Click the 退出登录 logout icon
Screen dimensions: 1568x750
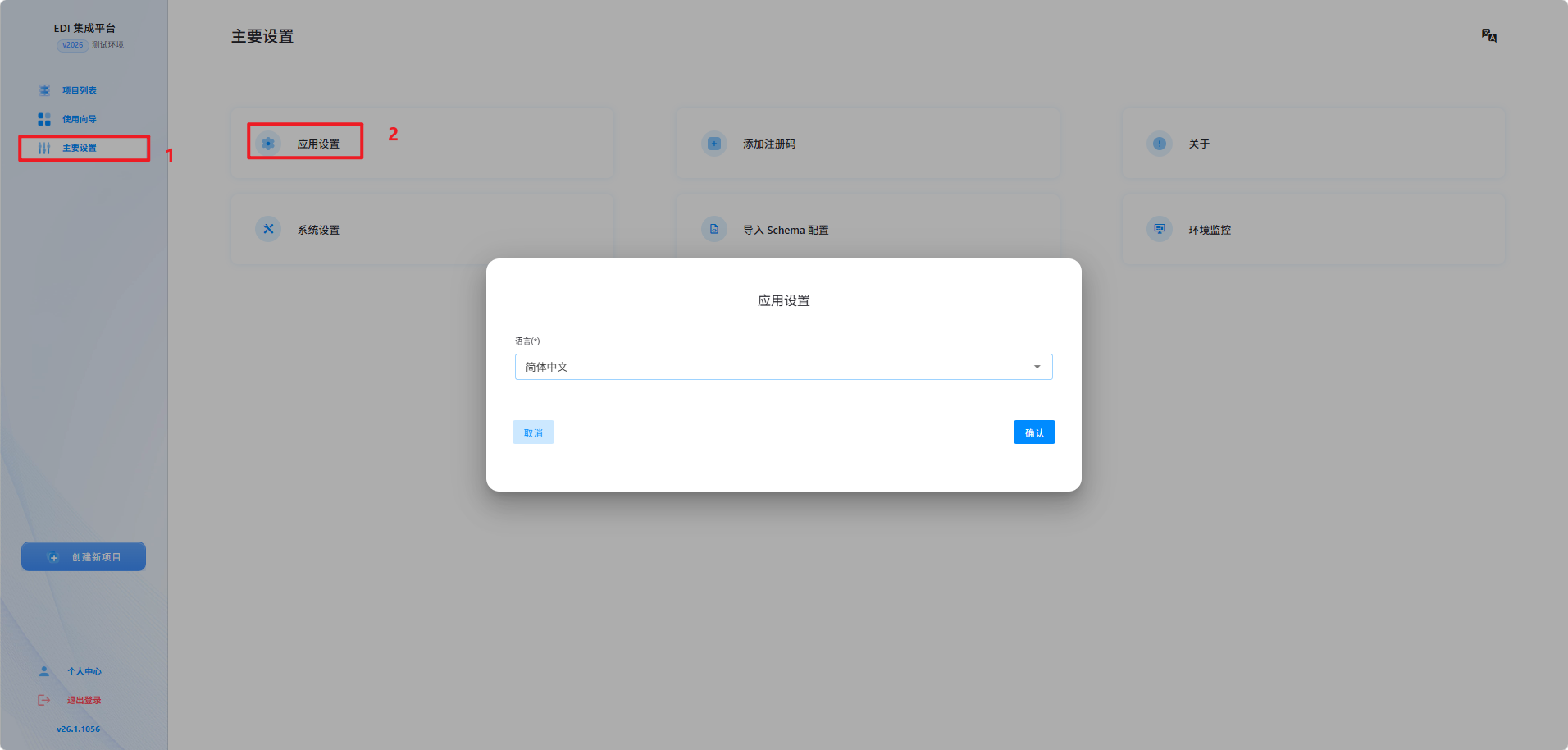pos(44,700)
